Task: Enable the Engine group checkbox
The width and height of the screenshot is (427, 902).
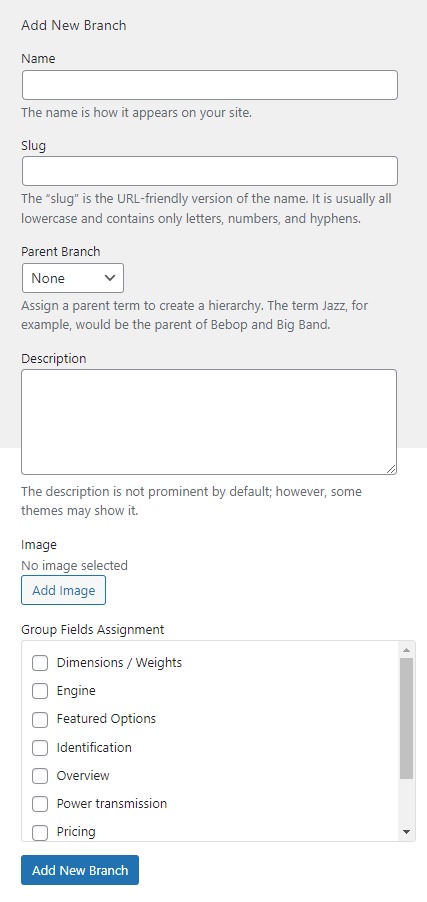Action: tap(40, 691)
